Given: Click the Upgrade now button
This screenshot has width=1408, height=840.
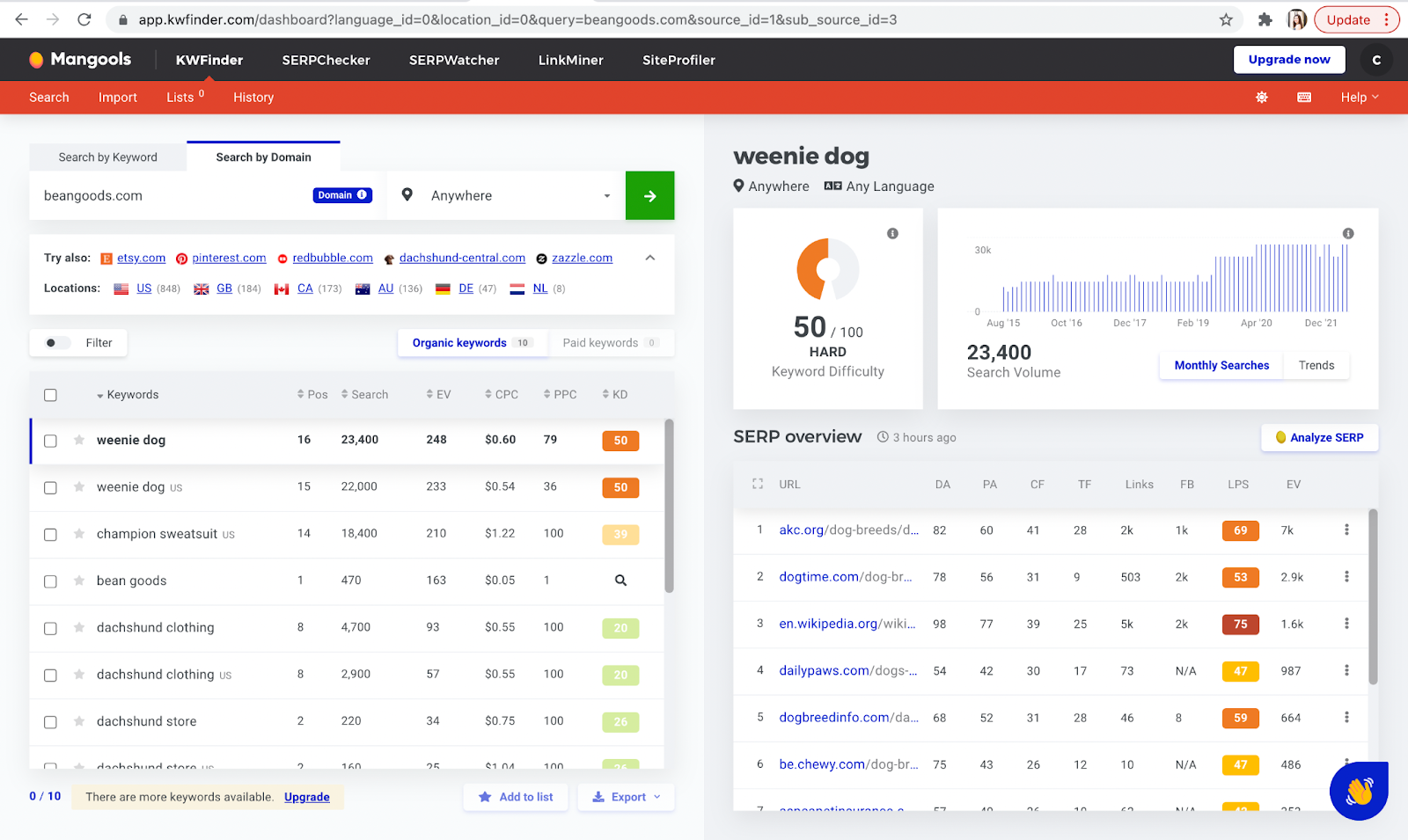Looking at the screenshot, I should tap(1289, 60).
